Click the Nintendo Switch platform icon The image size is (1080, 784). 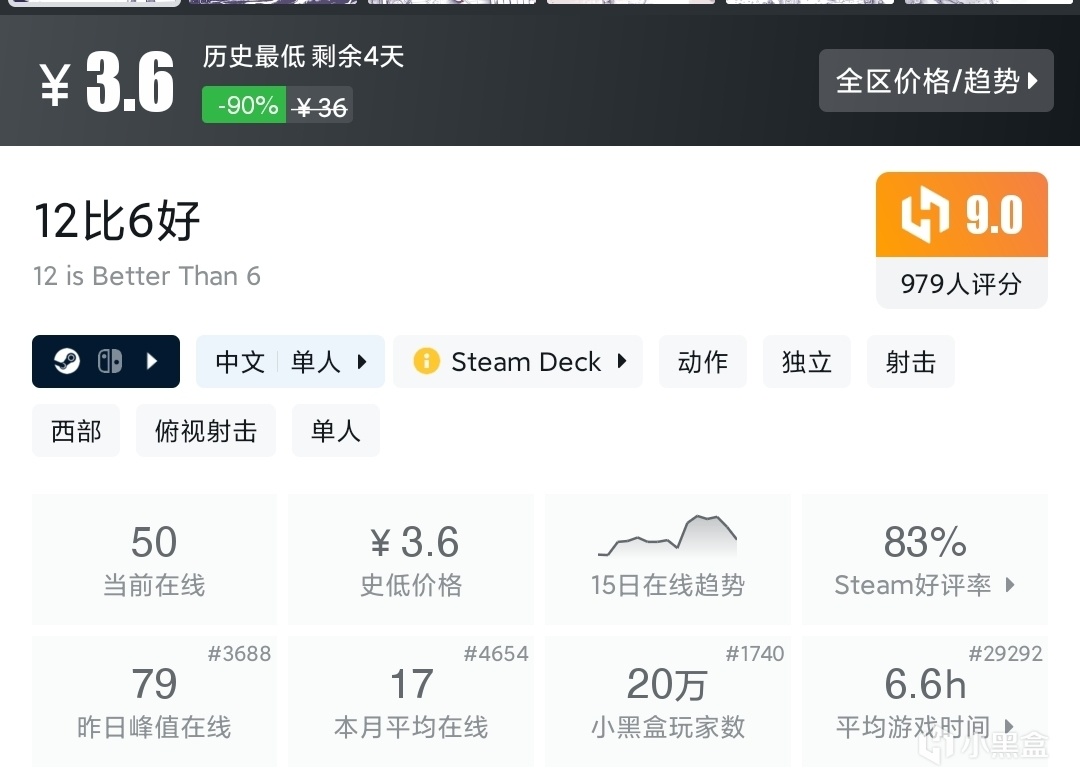point(110,361)
